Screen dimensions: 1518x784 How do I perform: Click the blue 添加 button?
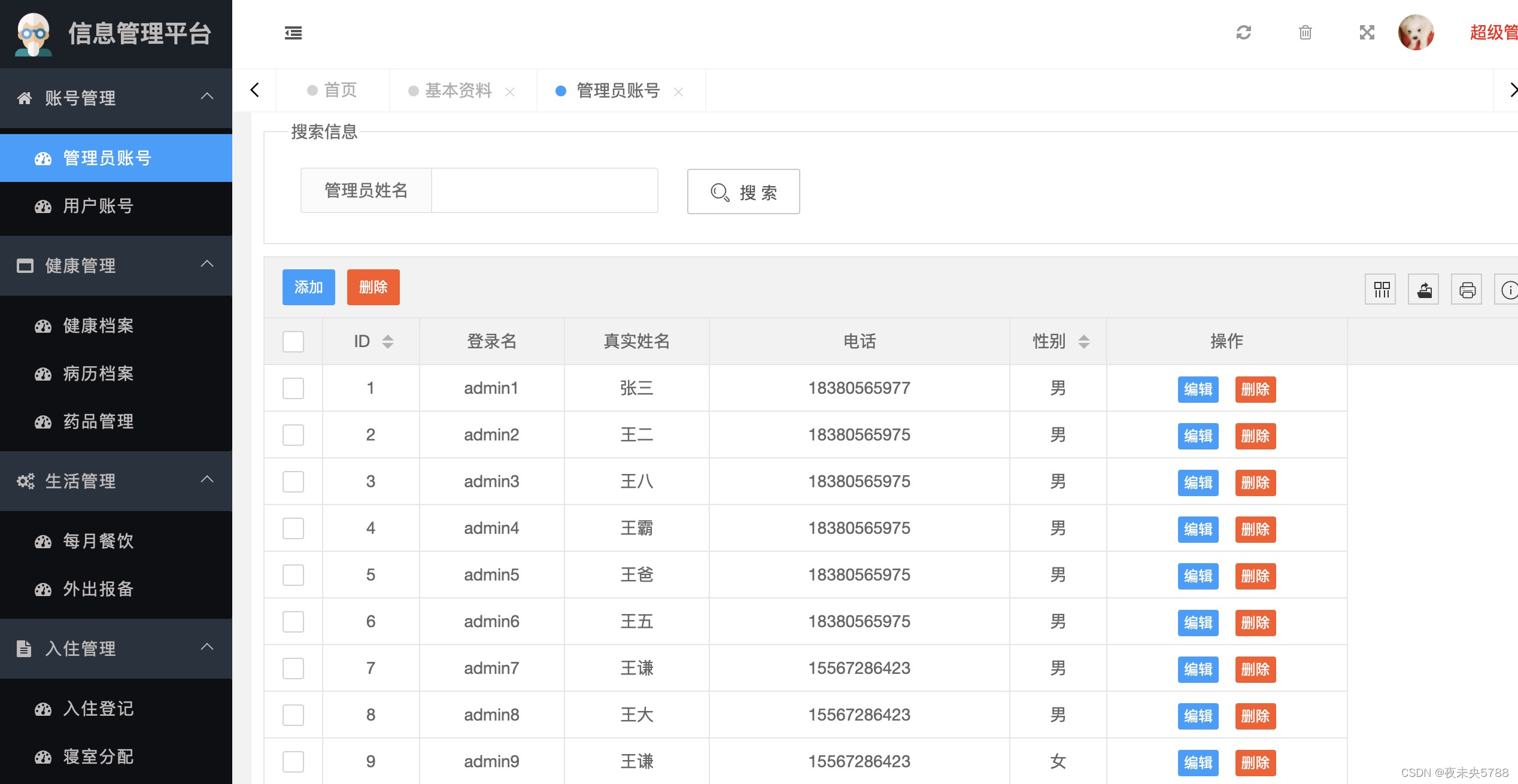(x=308, y=287)
